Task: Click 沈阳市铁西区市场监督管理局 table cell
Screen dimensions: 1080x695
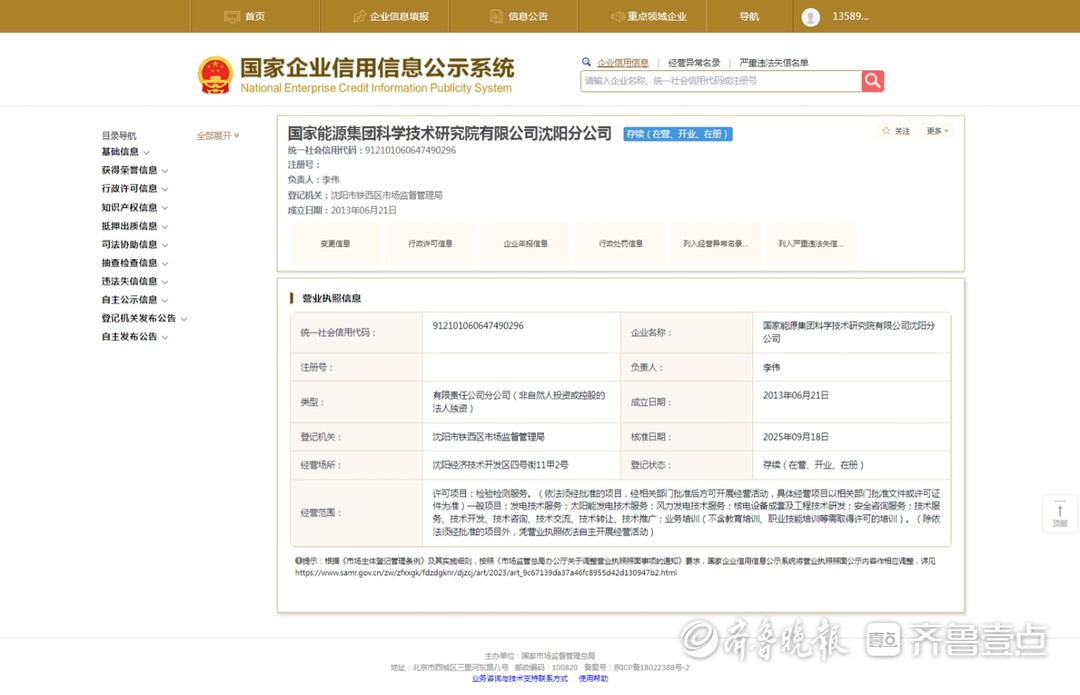Action: pyautogui.click(x=488, y=437)
